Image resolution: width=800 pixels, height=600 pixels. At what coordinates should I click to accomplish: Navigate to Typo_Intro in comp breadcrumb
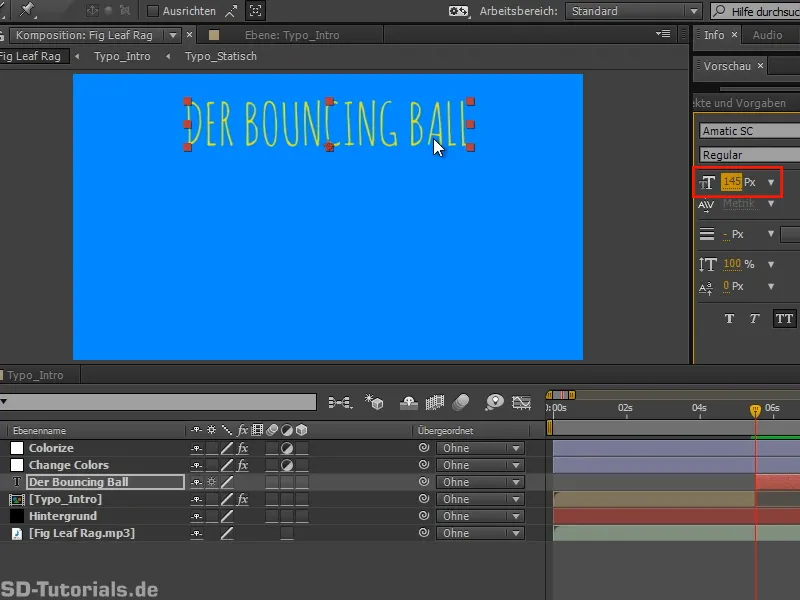122,56
